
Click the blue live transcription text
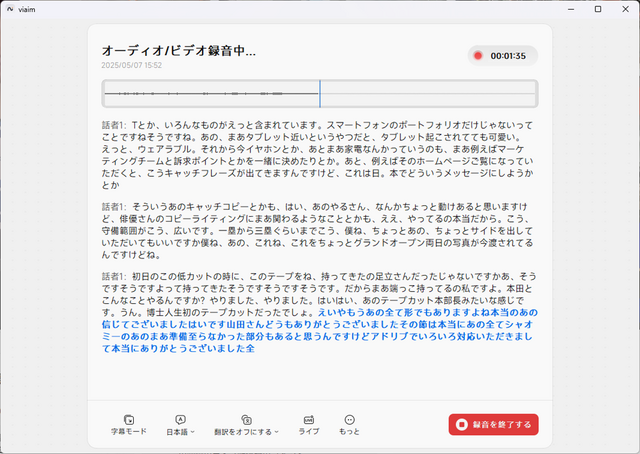tap(318, 331)
